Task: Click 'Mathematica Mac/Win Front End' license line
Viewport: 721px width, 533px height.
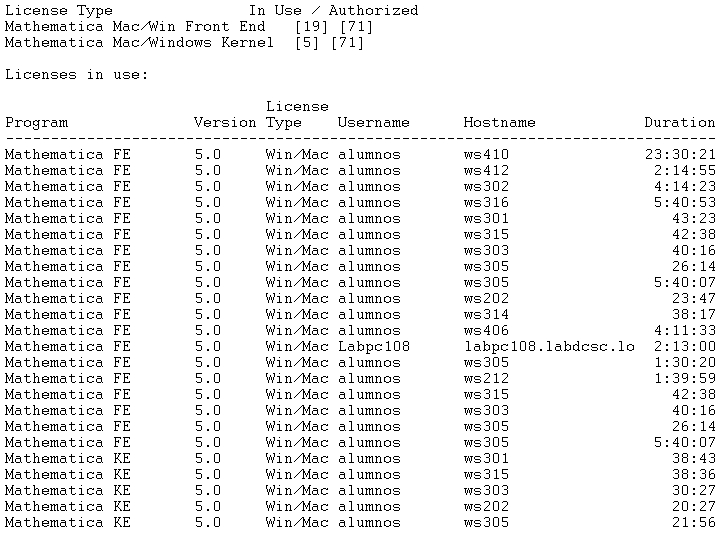Action: [x=121, y=27]
